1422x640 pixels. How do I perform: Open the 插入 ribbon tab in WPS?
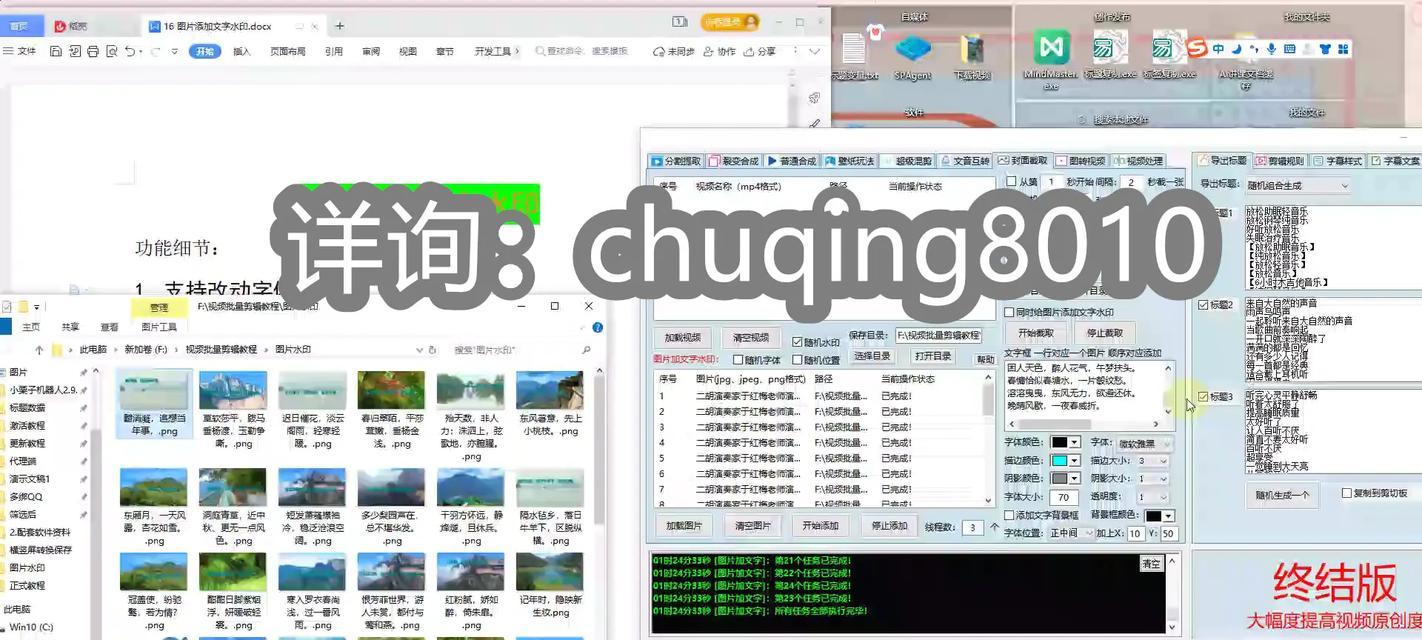click(x=242, y=51)
